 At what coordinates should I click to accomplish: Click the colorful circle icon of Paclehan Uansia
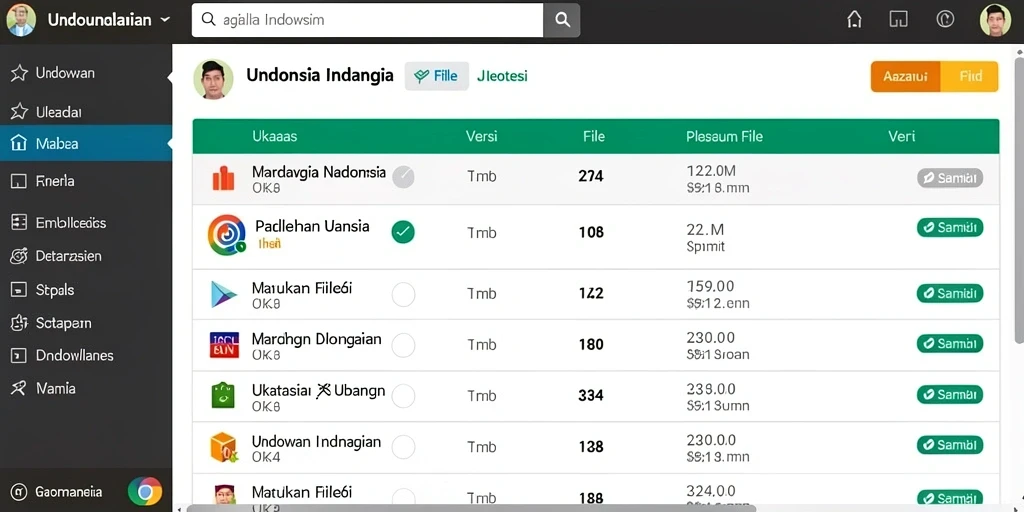click(x=227, y=235)
